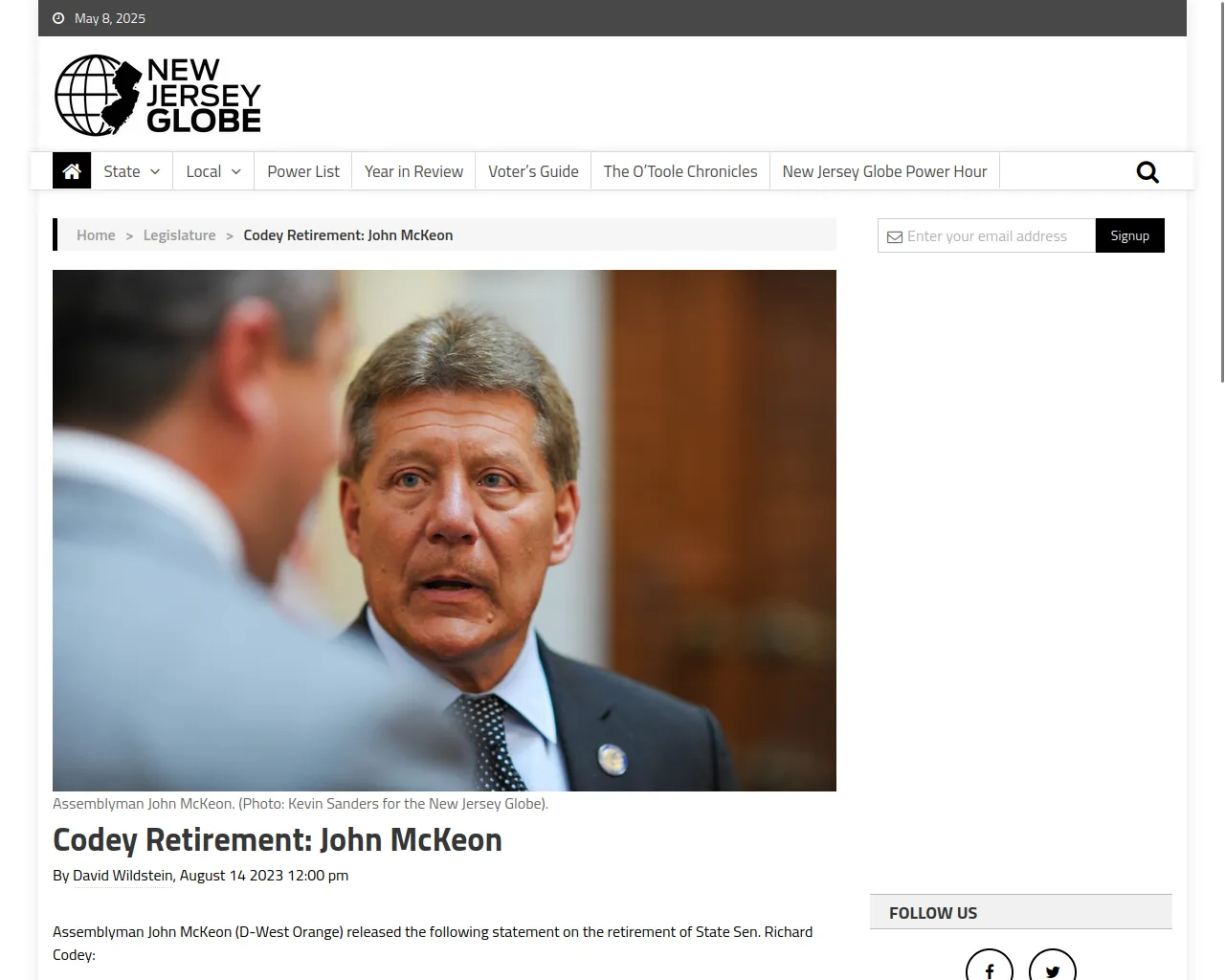Click the clock icon beside May 8, 2025
Viewport: 1225px width, 980px height.
coord(58,18)
